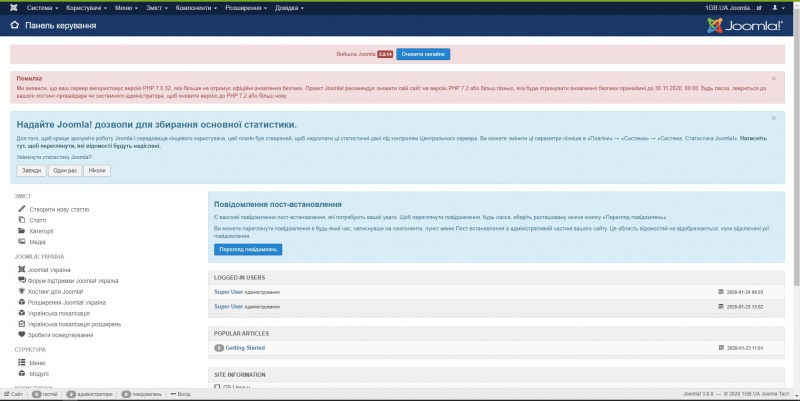Click the heart icon for Зробити пожертвування
The width and height of the screenshot is (800, 401).
click(21, 335)
